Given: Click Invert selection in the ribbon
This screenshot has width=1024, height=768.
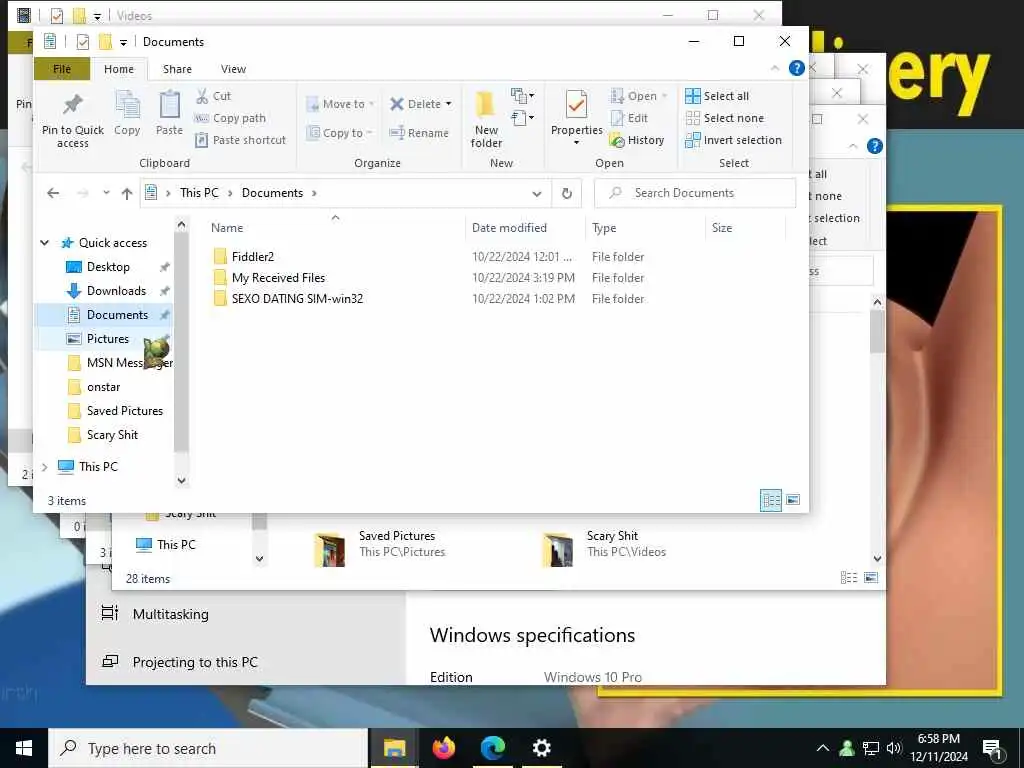Looking at the screenshot, I should point(733,140).
